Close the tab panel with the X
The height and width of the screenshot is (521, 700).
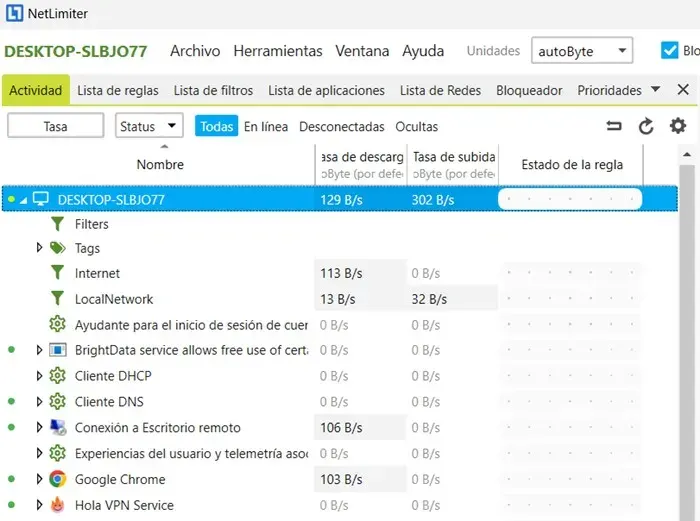tap(683, 89)
